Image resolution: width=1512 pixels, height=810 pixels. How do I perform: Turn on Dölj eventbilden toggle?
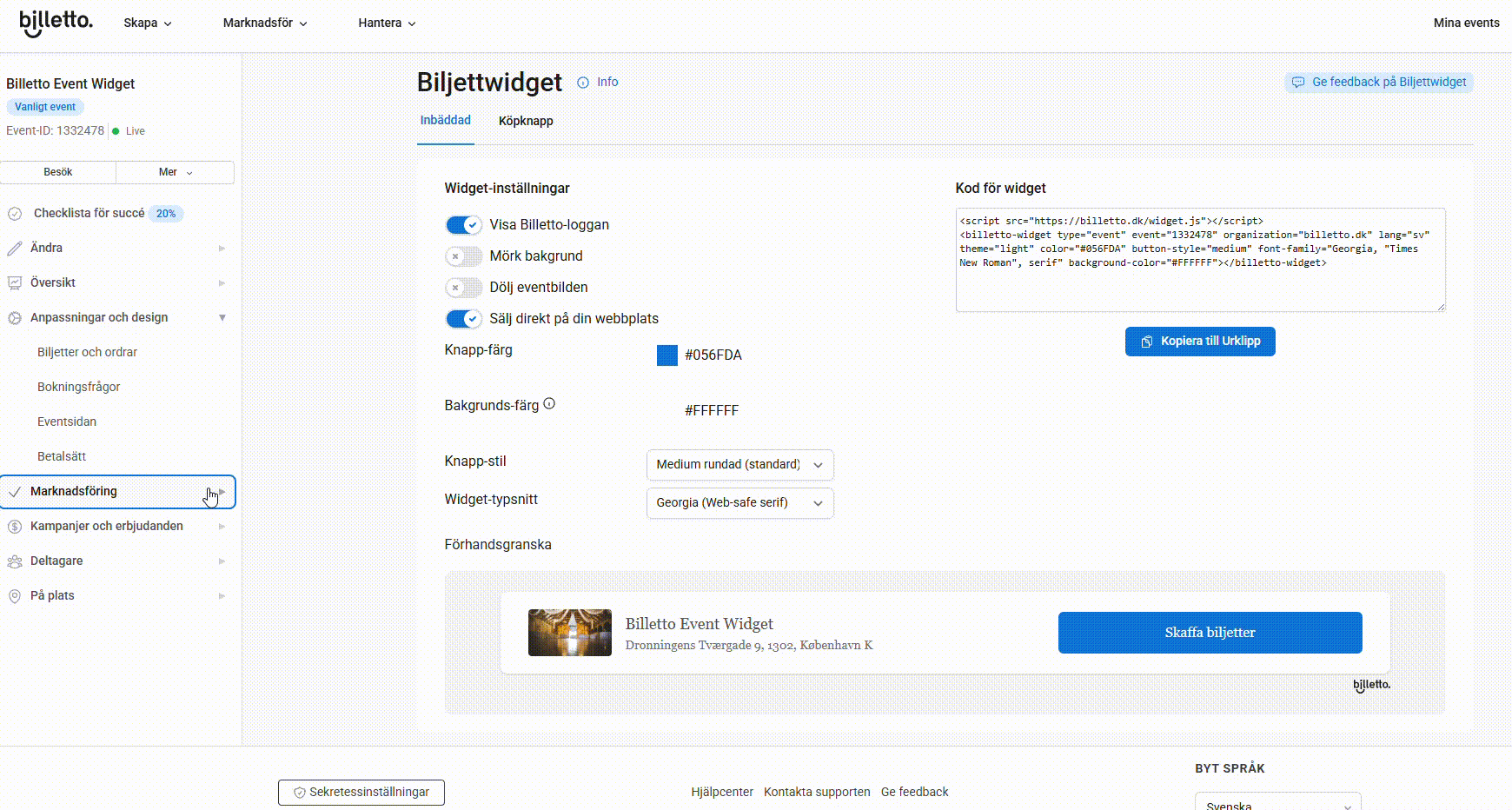coord(463,288)
